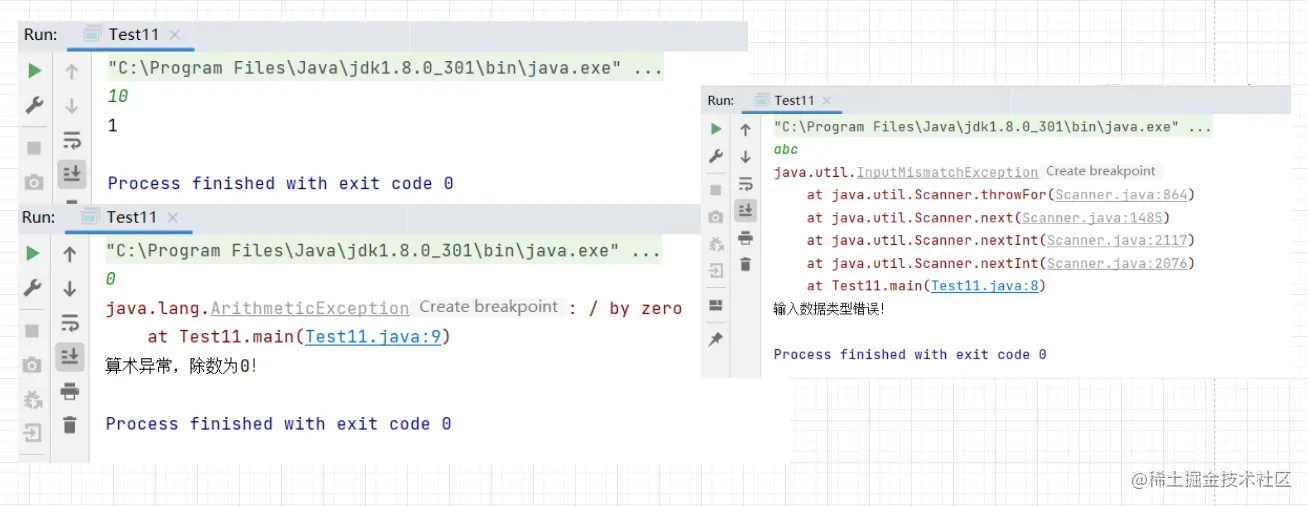Image resolution: width=1308 pixels, height=506 pixels.
Task: Close the Test11 tab in InputMismatchException panel
Action: click(828, 100)
